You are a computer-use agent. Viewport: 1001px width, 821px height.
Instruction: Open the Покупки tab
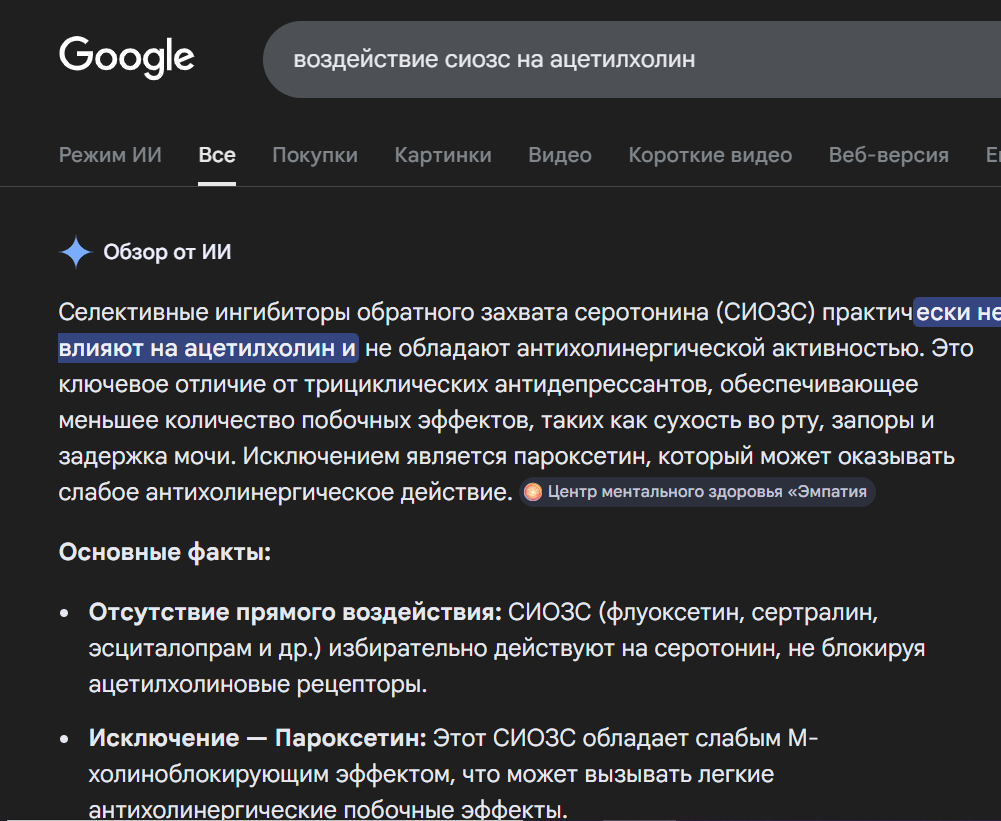[315, 155]
